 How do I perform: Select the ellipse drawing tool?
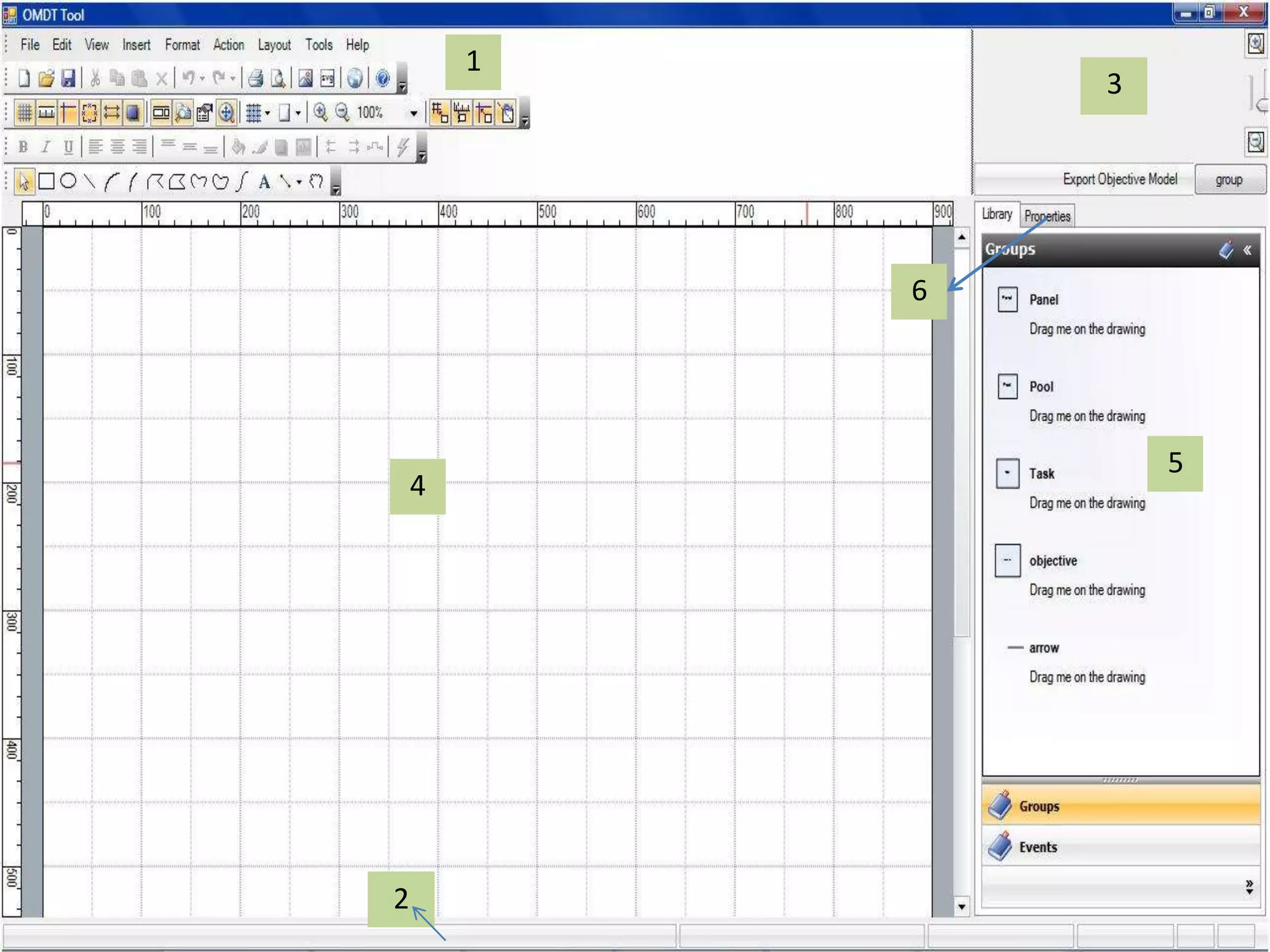coord(69,182)
